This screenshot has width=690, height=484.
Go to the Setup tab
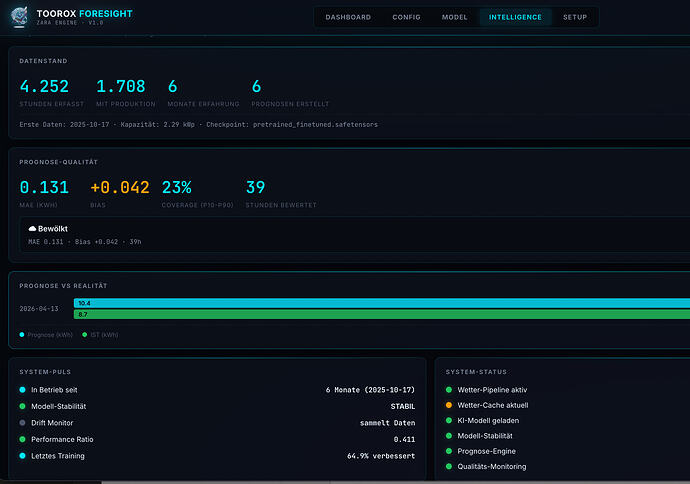tap(575, 17)
